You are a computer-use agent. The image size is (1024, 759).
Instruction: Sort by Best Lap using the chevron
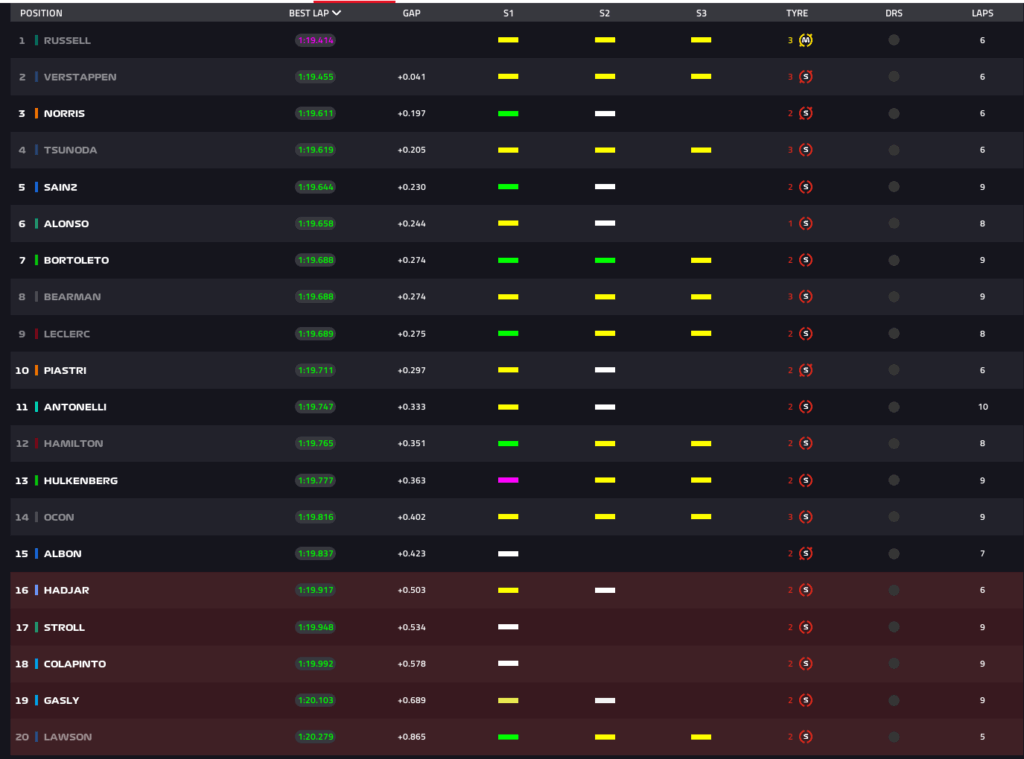tap(337, 14)
